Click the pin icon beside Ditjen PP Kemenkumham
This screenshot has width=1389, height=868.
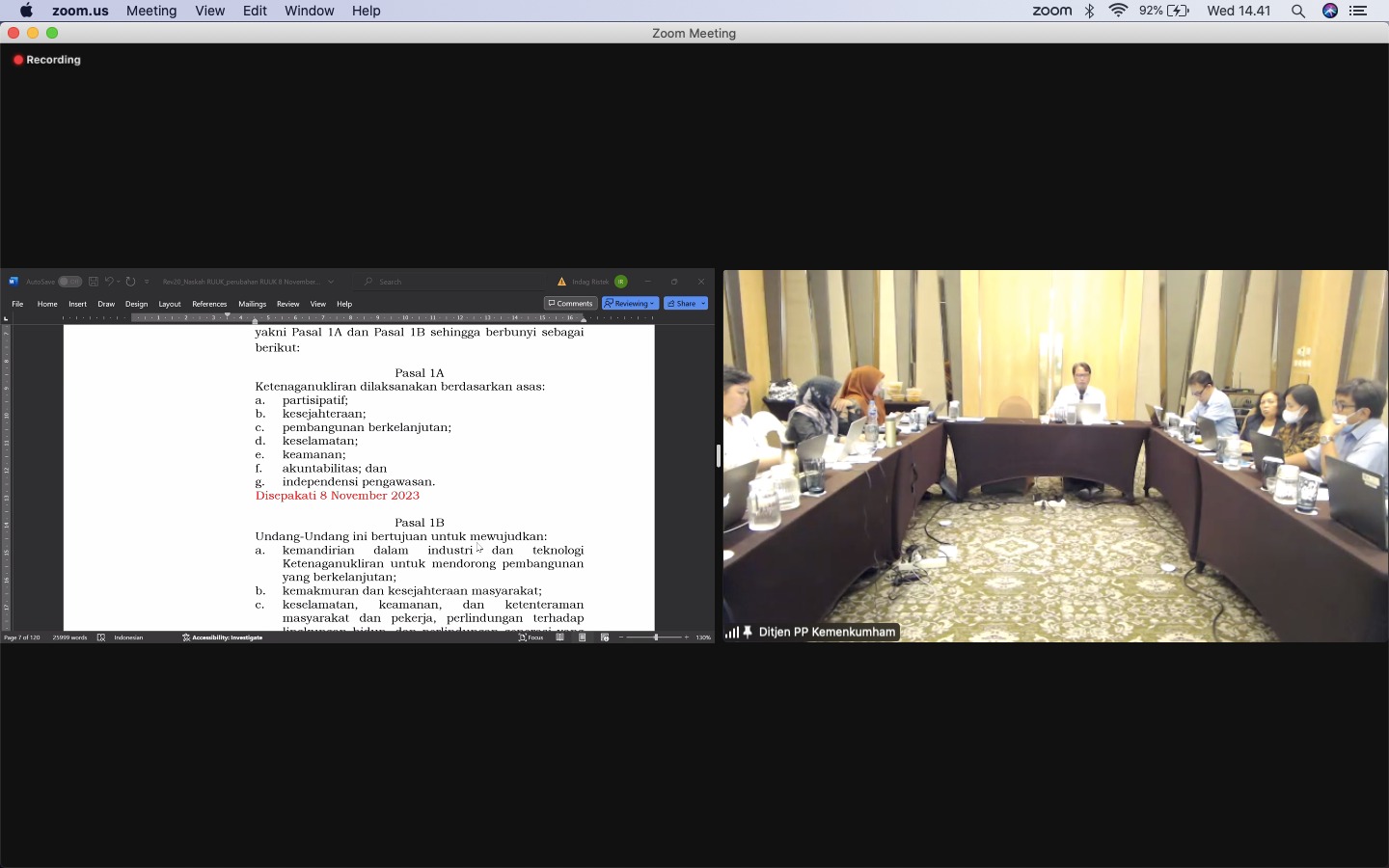[x=748, y=633]
